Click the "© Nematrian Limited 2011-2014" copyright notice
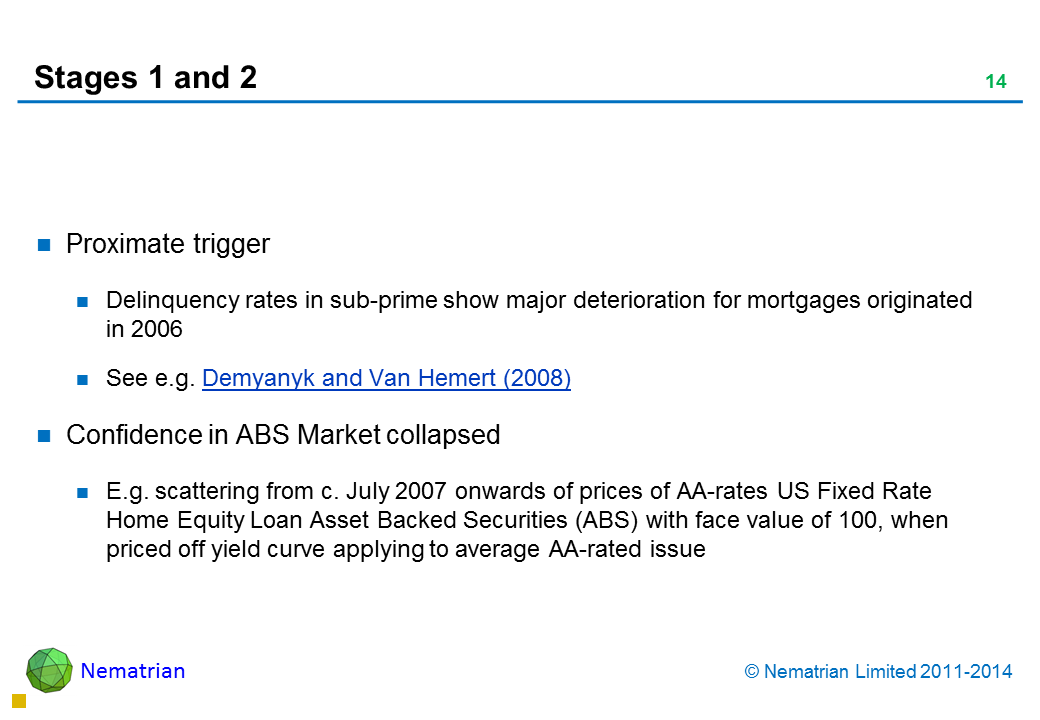The width and height of the screenshot is (1040, 720). coord(879,672)
